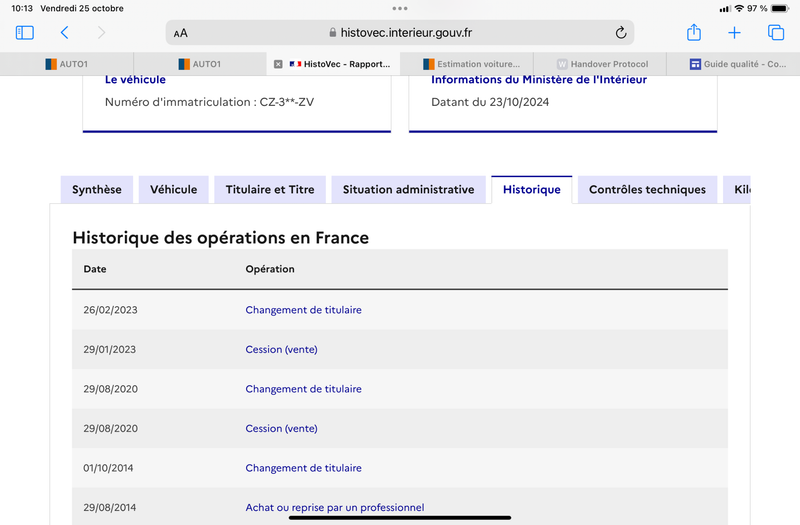This screenshot has height=525, width=800.
Task: Switch to first AUTO1 browser tab
Action: tap(67, 64)
